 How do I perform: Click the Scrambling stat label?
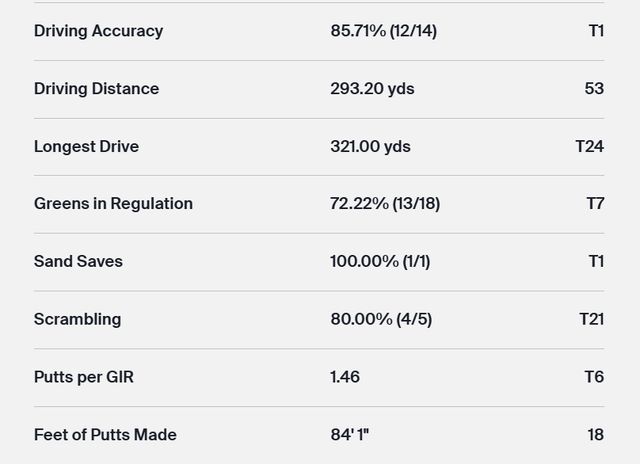click(77, 320)
